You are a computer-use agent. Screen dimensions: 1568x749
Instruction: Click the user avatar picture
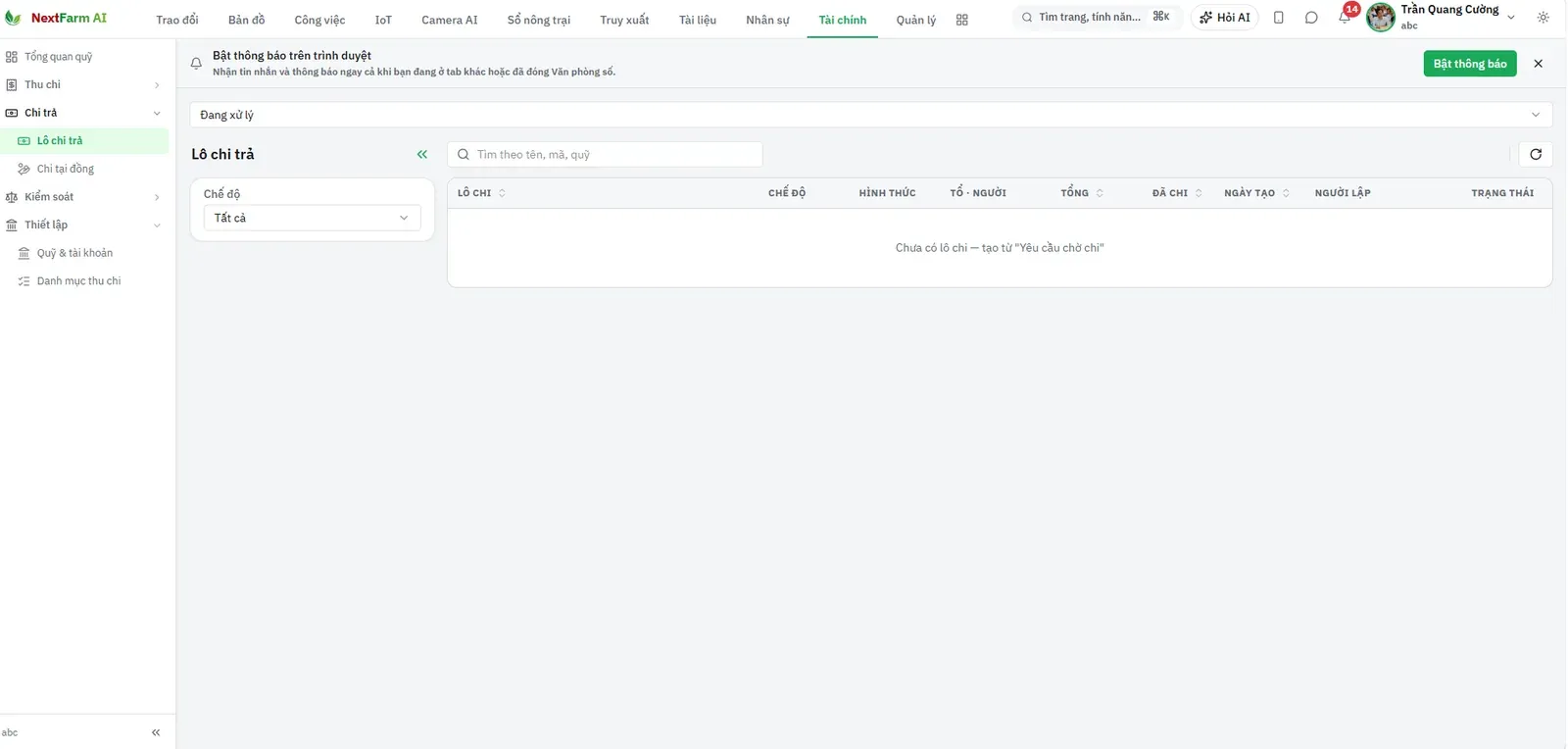(1381, 18)
